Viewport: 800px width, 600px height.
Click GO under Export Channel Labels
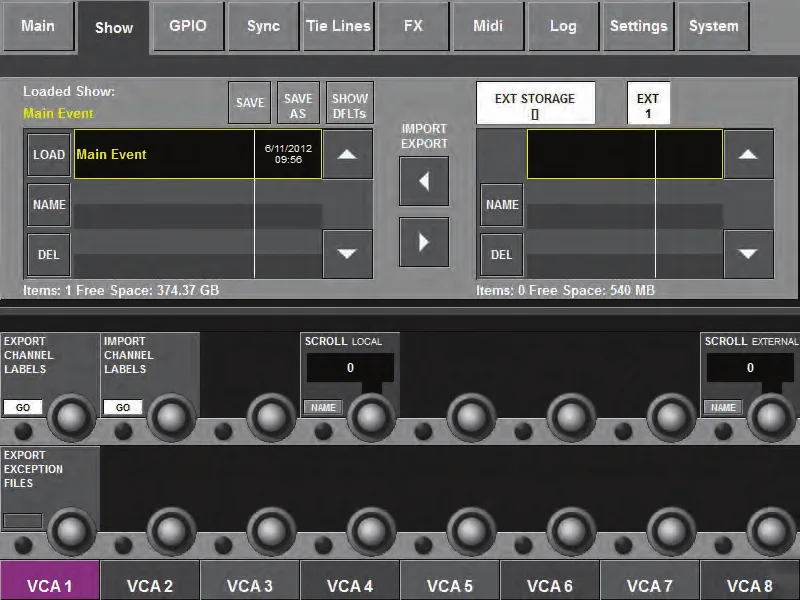click(23, 407)
